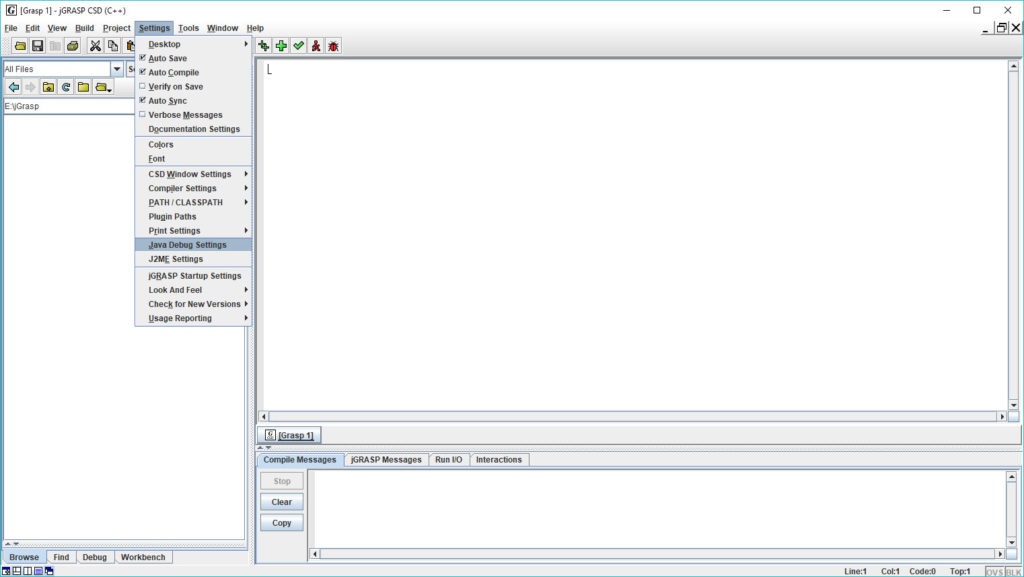Open Documentation Settings

click(193, 129)
